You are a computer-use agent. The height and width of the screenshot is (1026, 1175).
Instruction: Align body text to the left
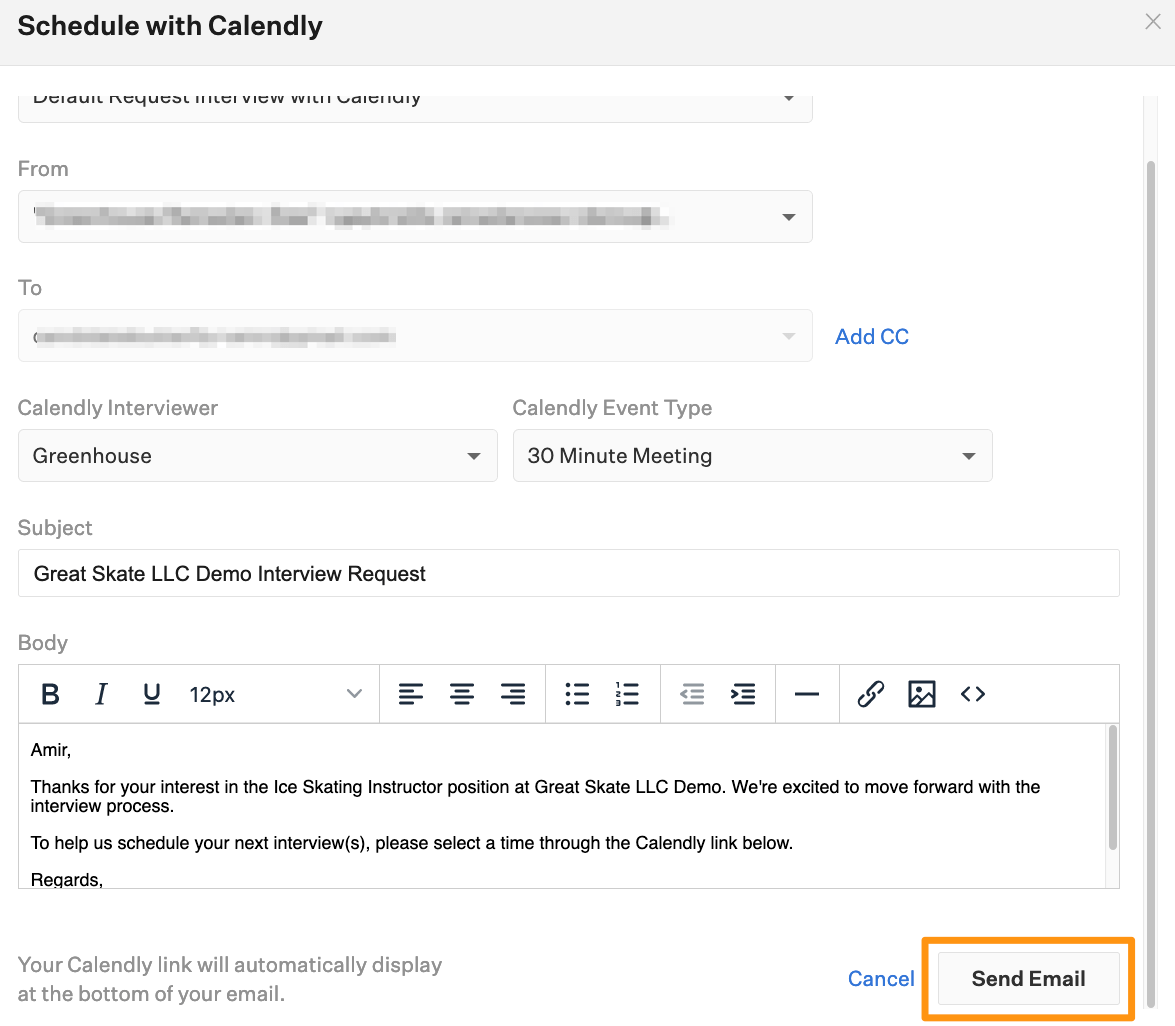point(411,694)
